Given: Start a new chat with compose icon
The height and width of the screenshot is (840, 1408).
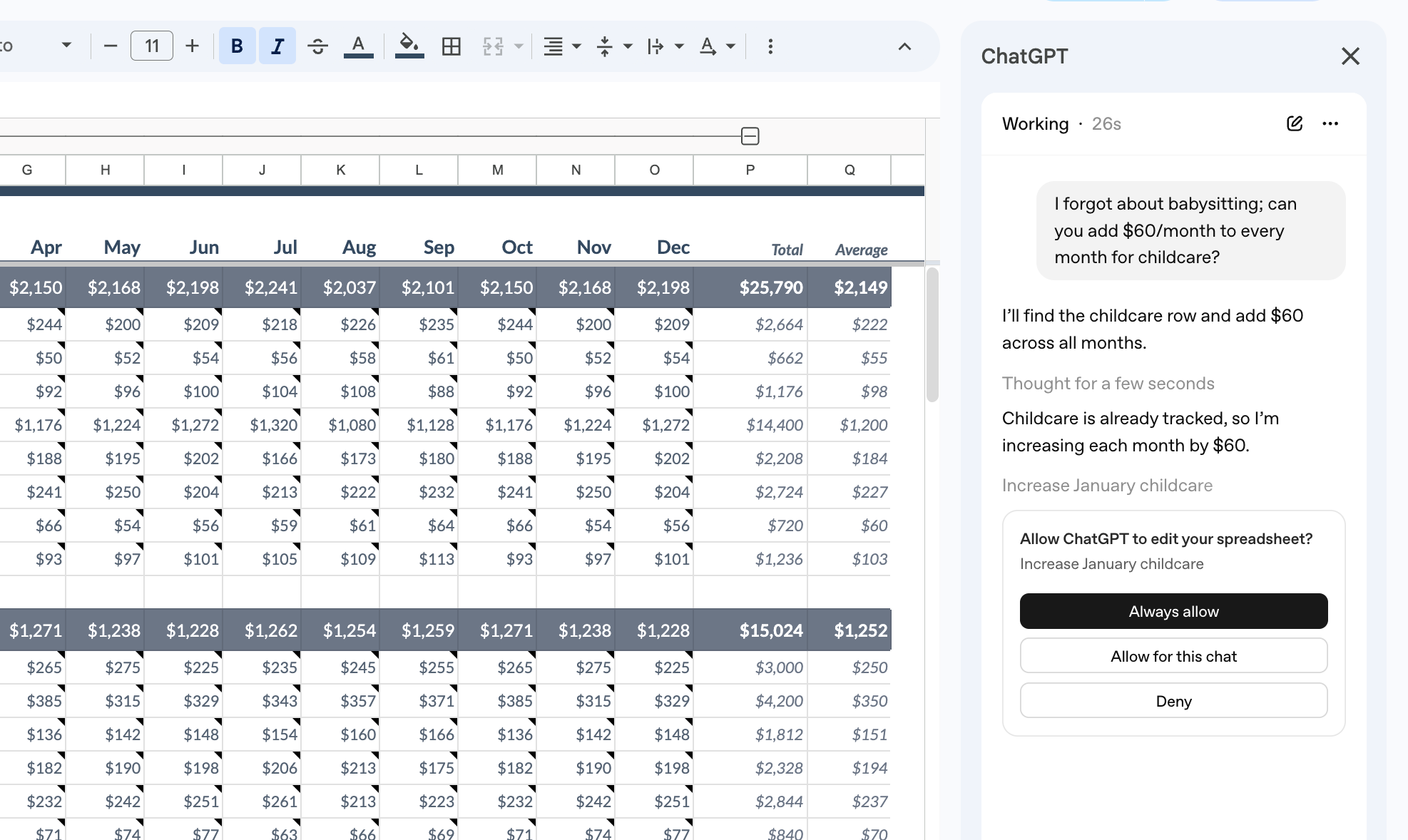Looking at the screenshot, I should click(1295, 124).
